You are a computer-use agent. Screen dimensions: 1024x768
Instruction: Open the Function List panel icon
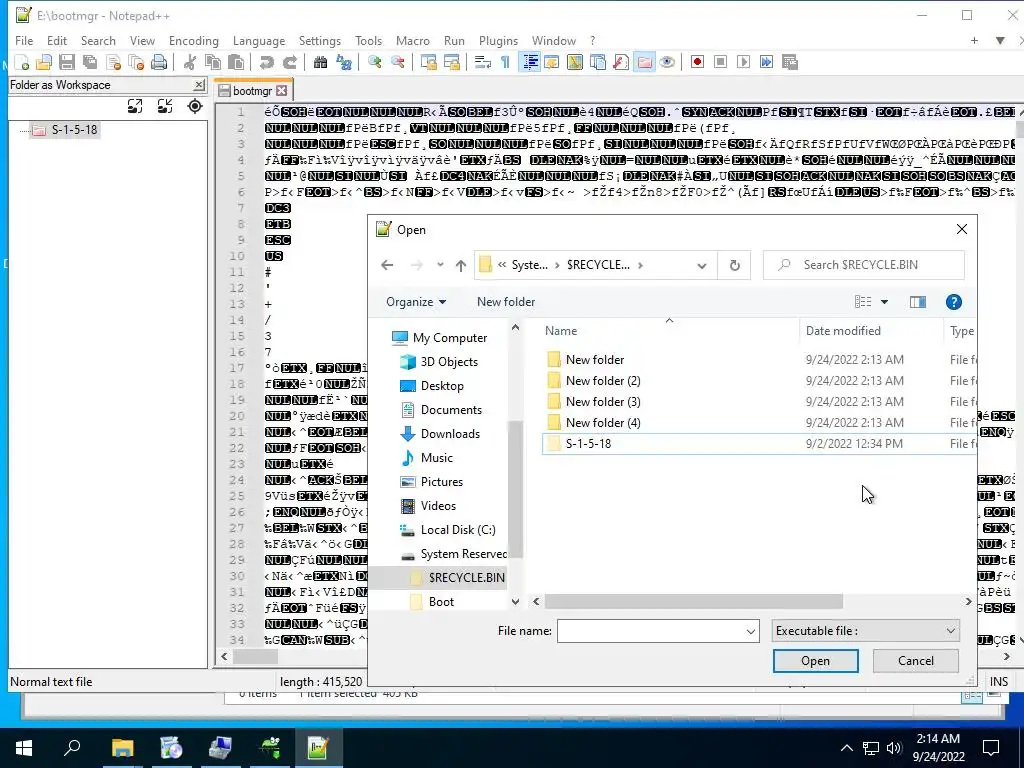pos(620,62)
